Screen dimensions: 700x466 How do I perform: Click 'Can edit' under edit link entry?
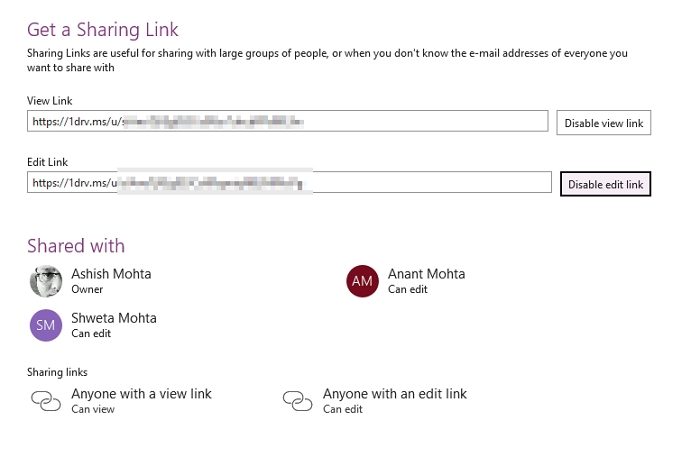coord(343,409)
